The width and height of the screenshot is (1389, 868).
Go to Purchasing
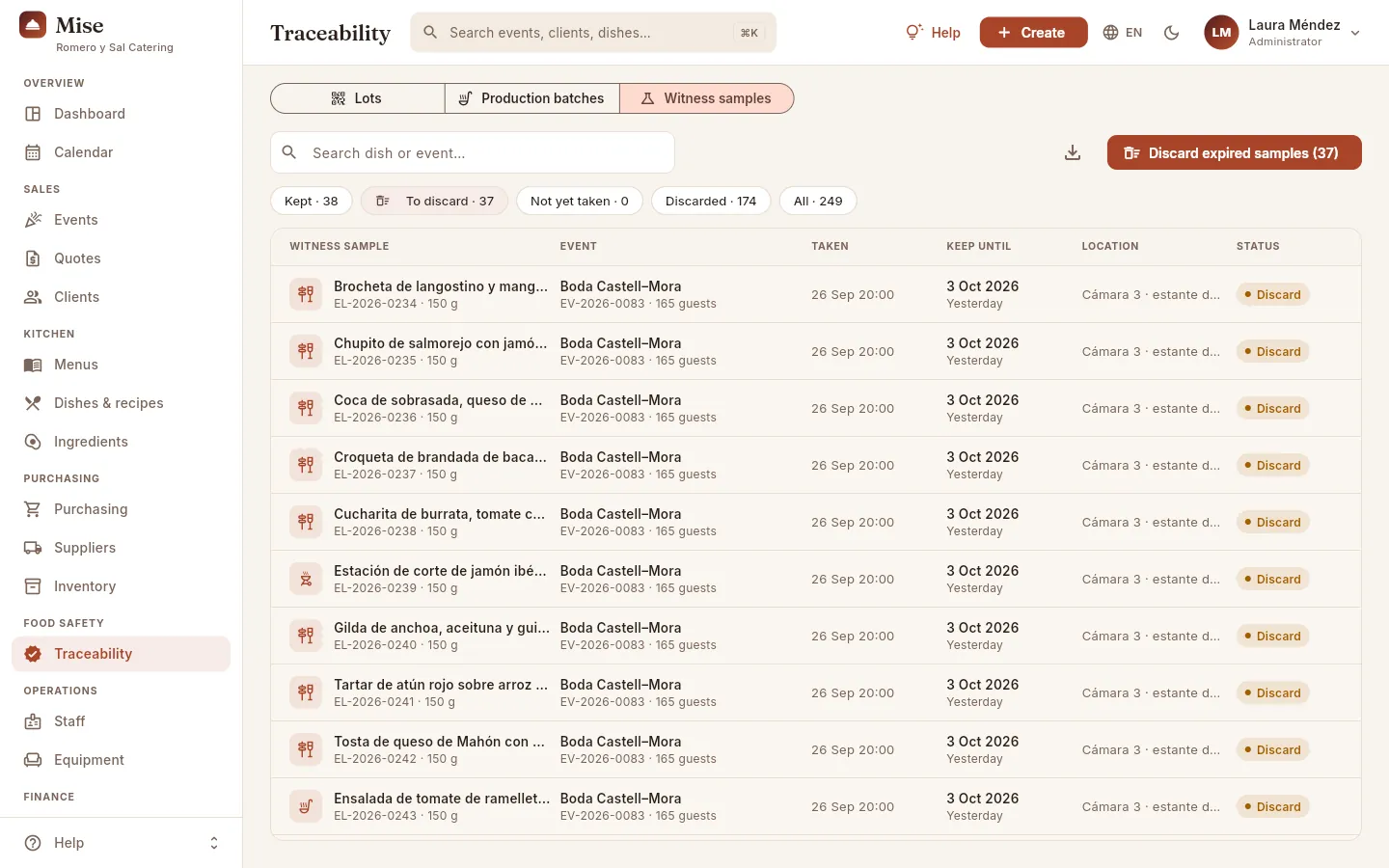tap(121, 509)
